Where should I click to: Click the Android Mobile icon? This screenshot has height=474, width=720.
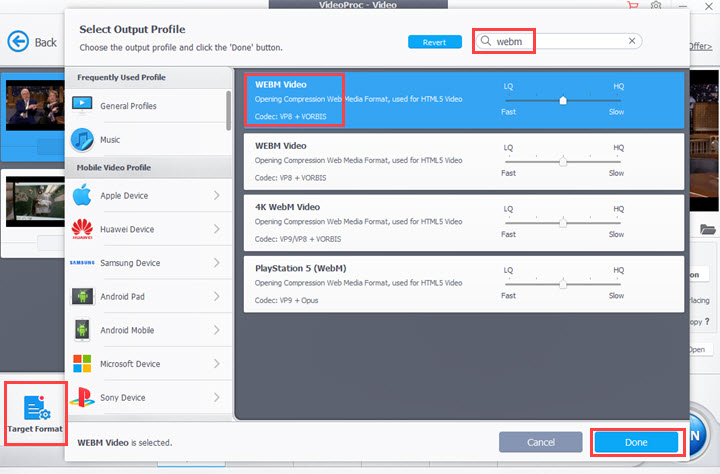pyautogui.click(x=82, y=330)
